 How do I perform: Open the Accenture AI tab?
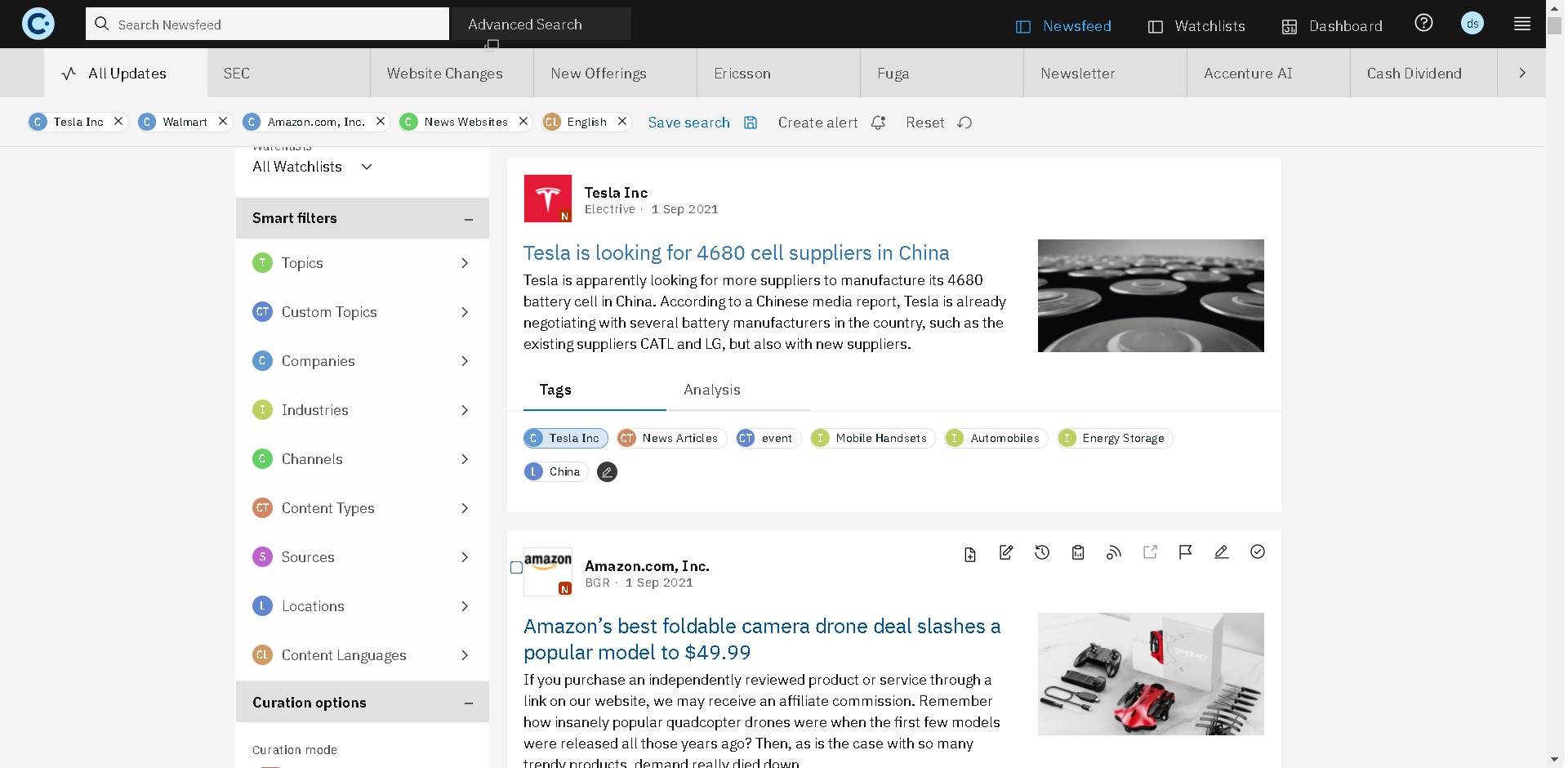pos(1269,73)
